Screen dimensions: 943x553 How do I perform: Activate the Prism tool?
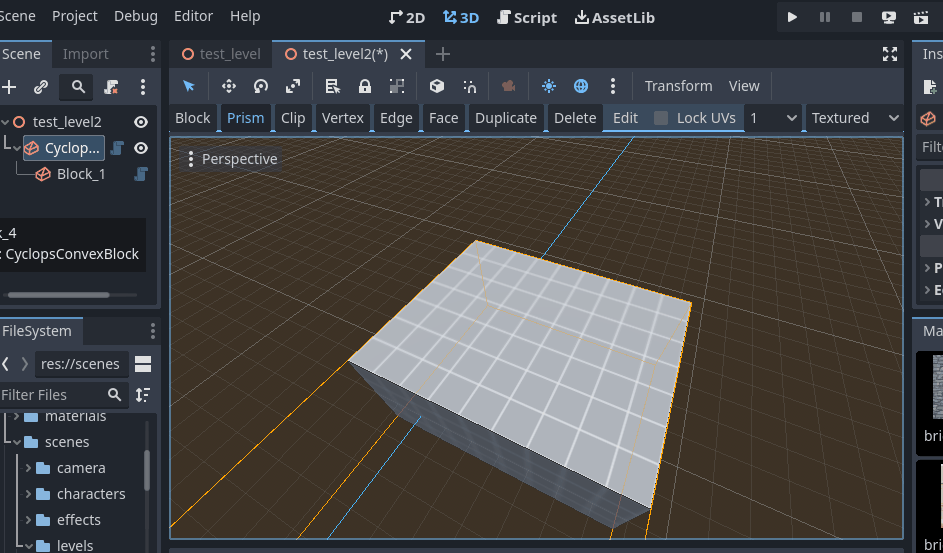(x=245, y=118)
